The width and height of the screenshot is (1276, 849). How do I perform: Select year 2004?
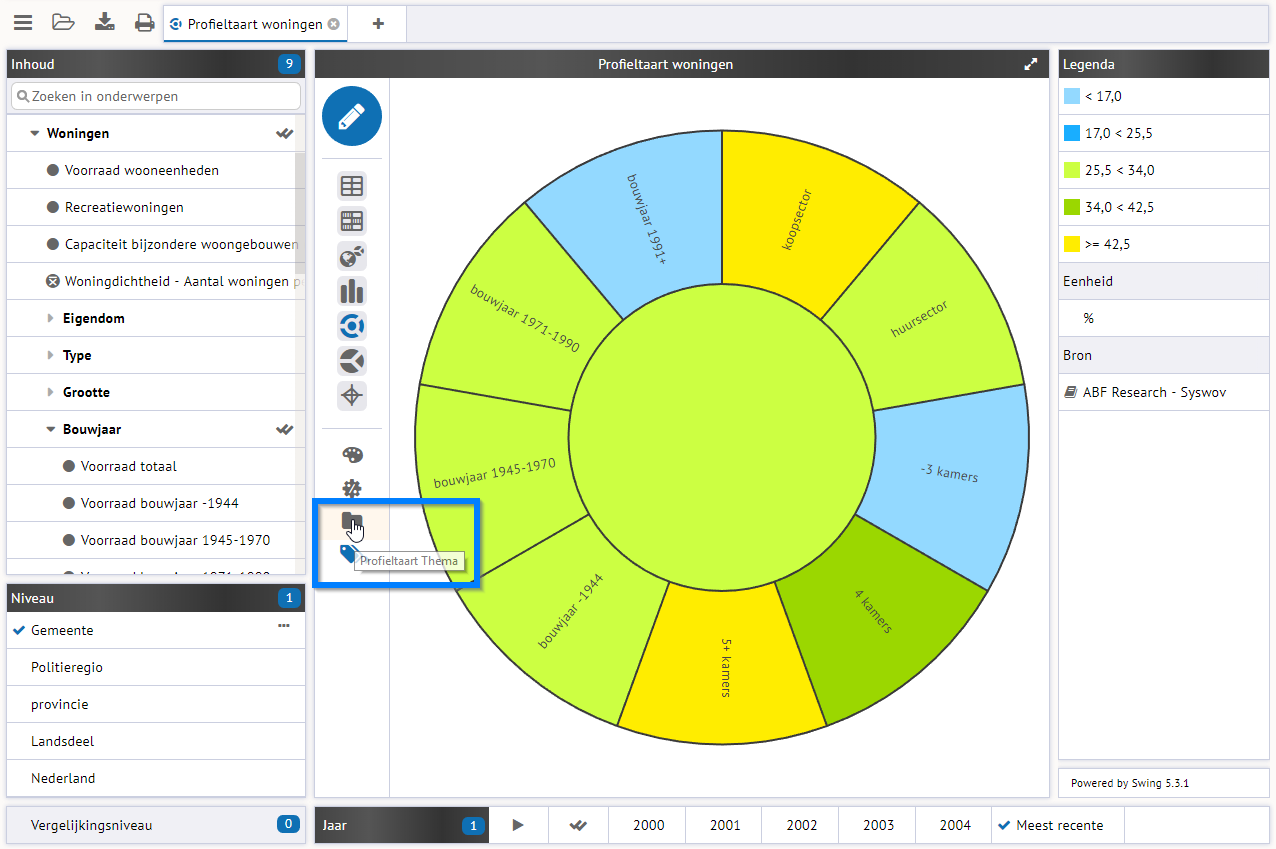pyautogui.click(x=955, y=825)
